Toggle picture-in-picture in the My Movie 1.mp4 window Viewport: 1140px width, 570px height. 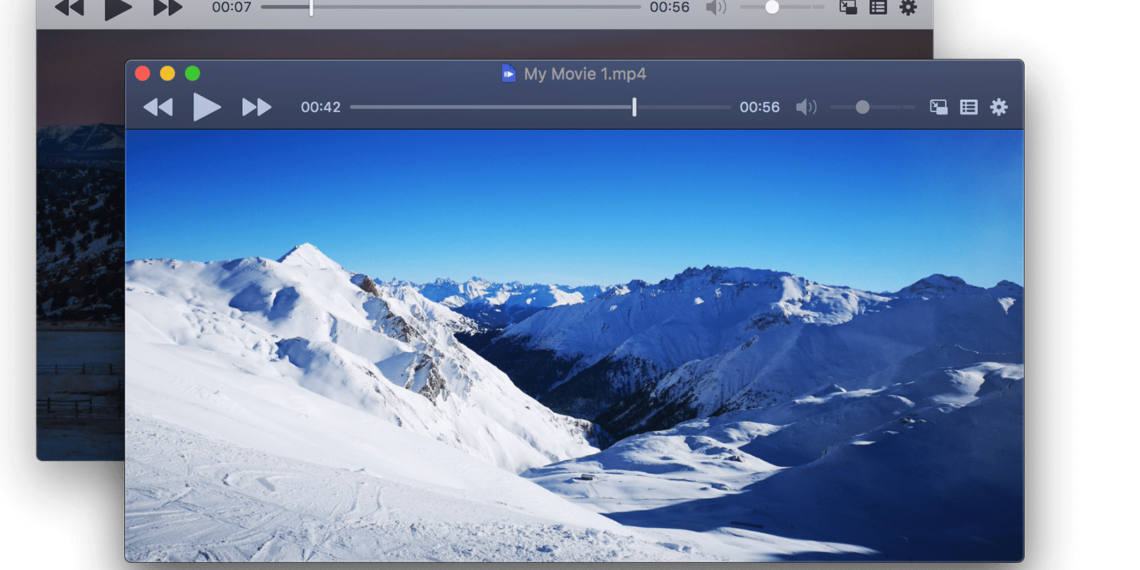pyautogui.click(x=938, y=107)
